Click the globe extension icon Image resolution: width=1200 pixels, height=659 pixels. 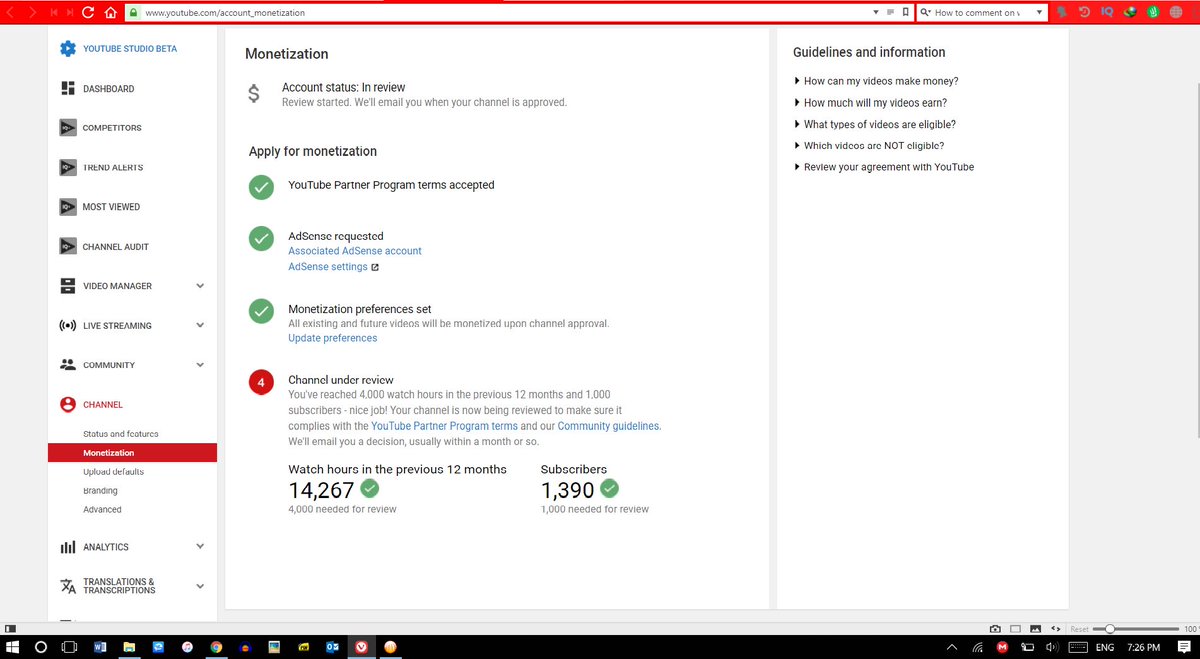[1176, 13]
